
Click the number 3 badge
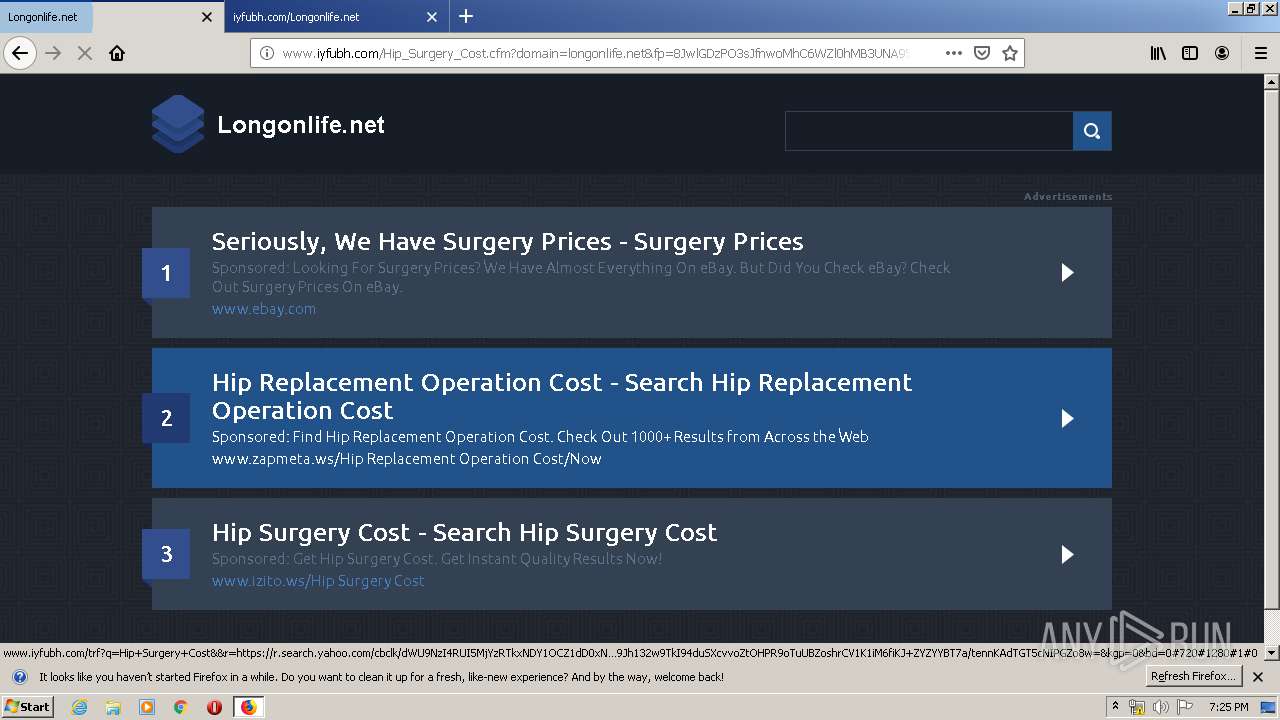tap(166, 554)
